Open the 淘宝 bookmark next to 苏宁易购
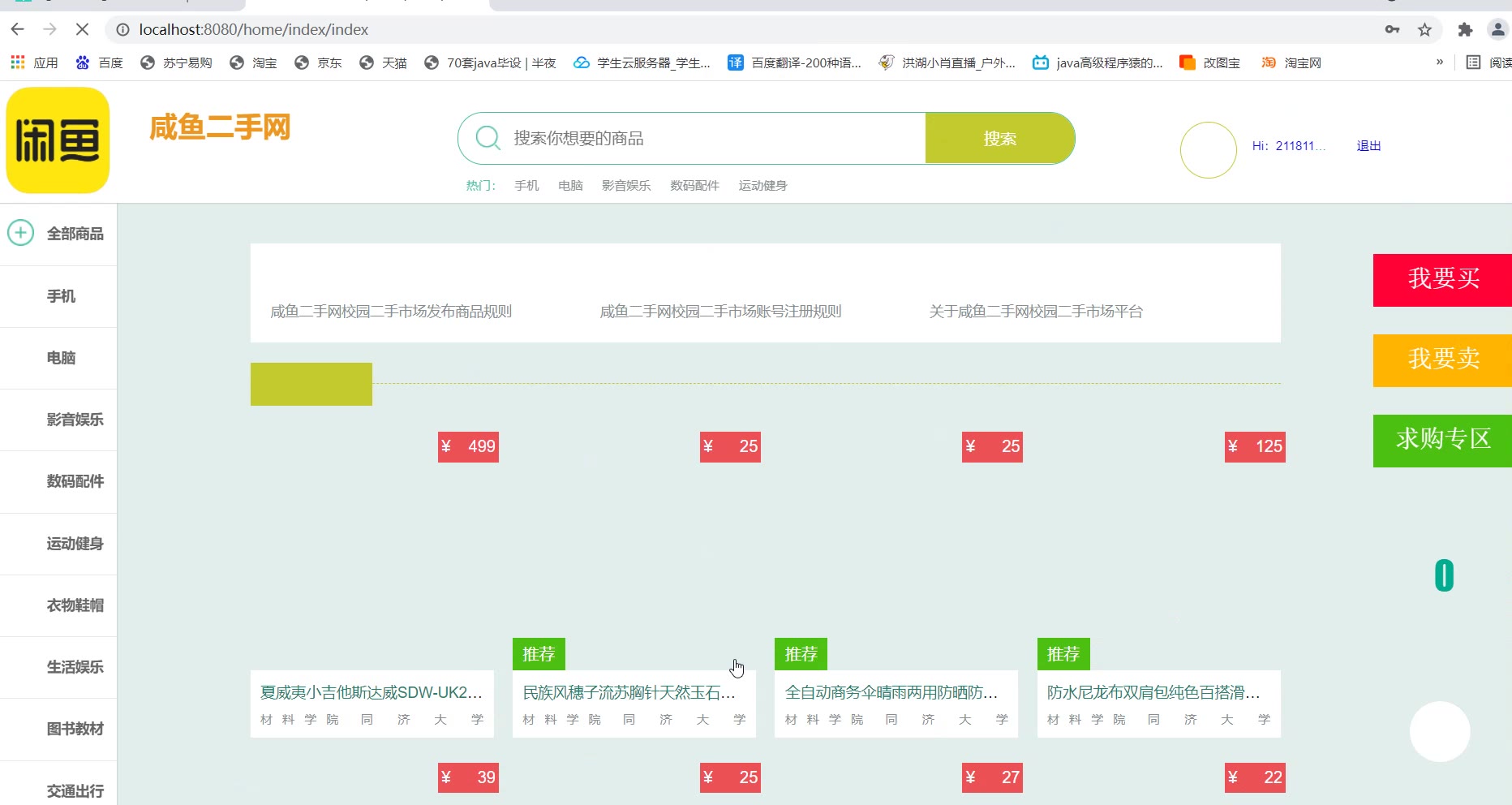This screenshot has width=1512, height=805. [253, 62]
